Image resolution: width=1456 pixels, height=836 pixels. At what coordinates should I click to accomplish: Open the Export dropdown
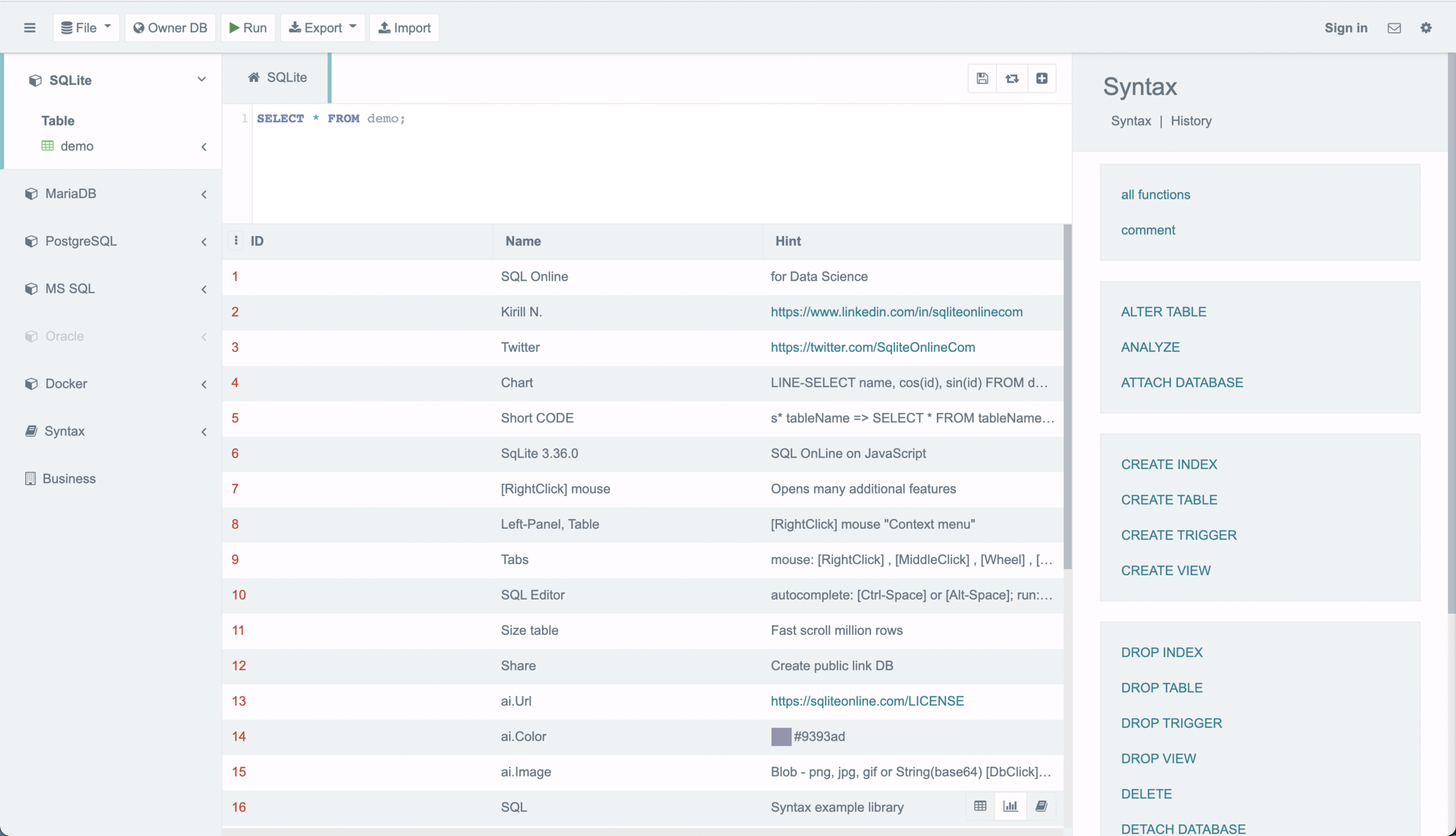pos(323,28)
